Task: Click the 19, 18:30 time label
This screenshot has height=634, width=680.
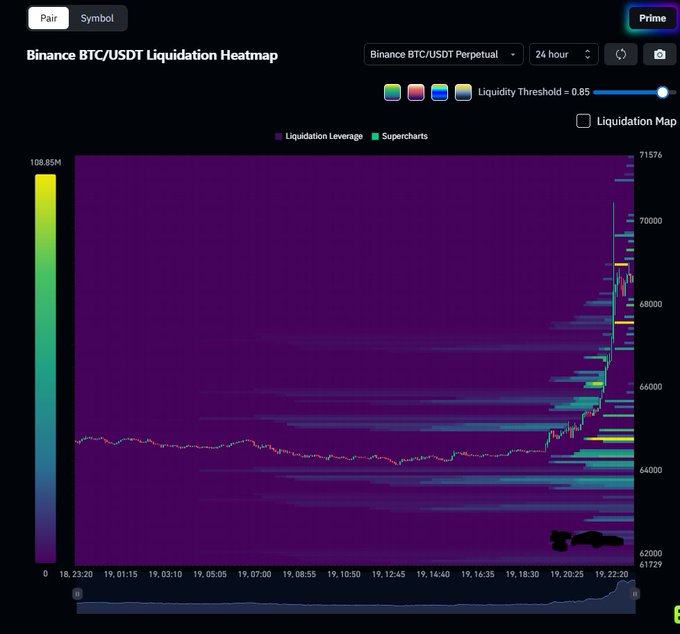Action: click(x=522, y=574)
